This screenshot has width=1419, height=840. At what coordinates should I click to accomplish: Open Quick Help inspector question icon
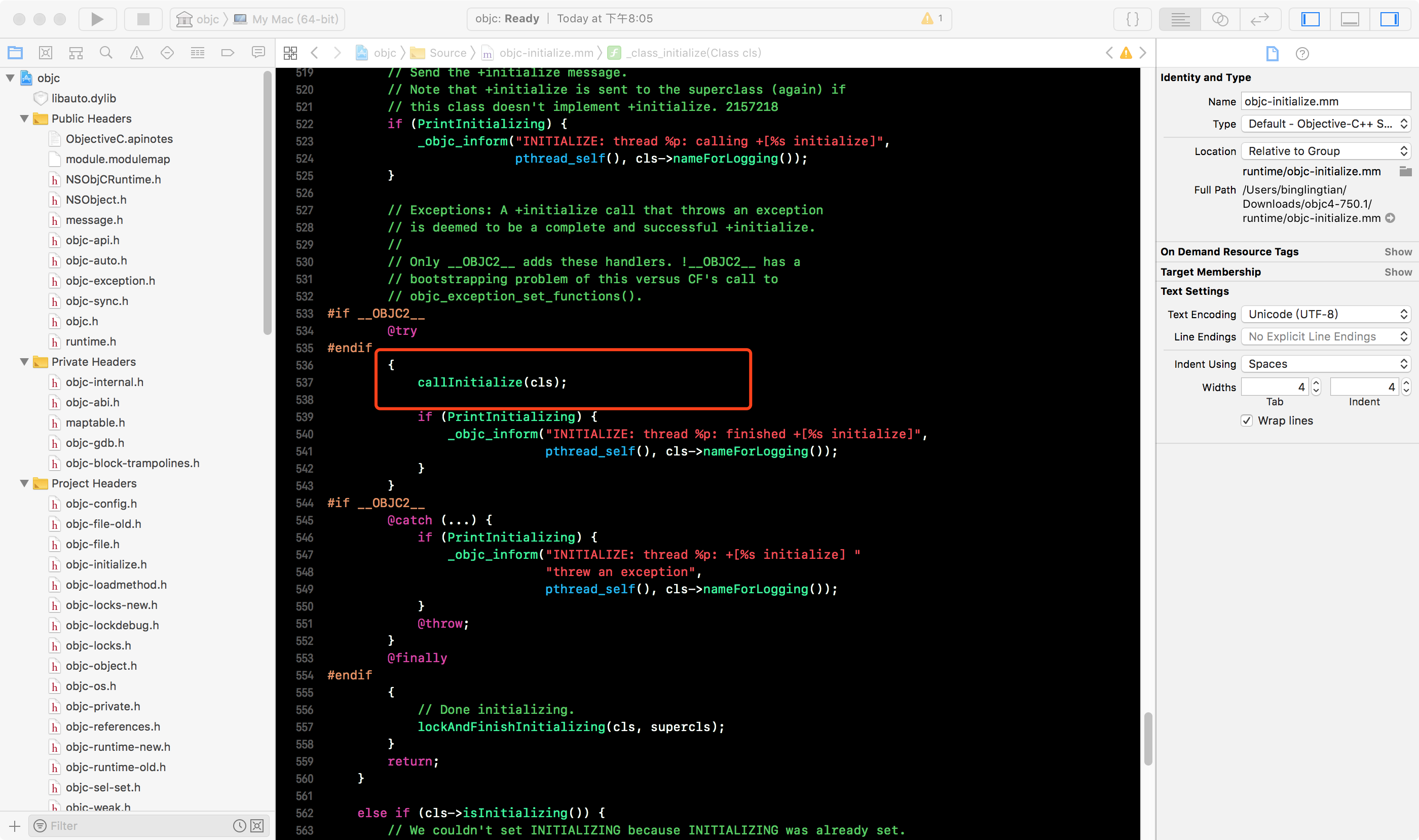1302,54
